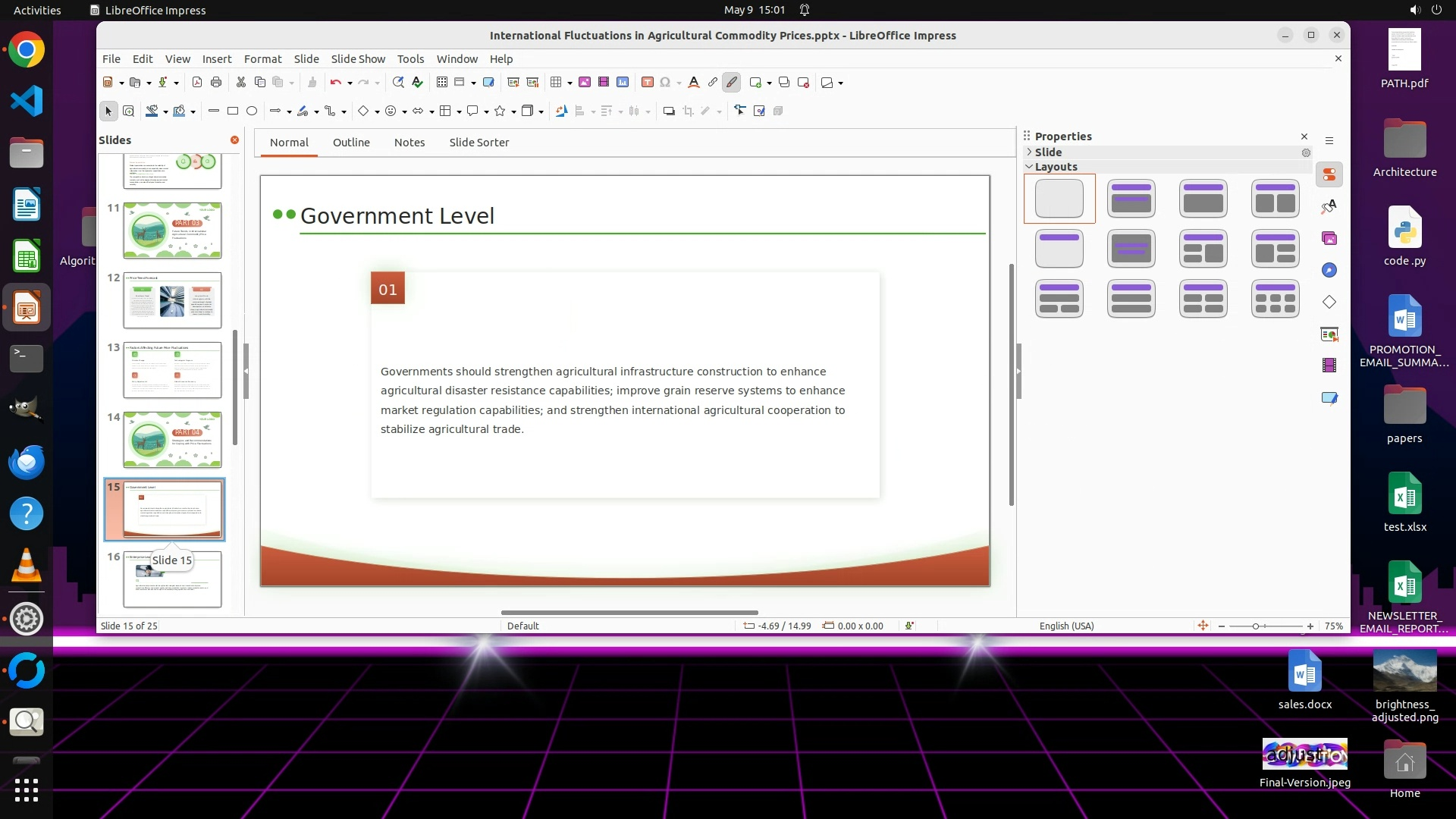1456x819 pixels.
Task: Switch to the Slide Sorter tab
Action: coord(479,143)
